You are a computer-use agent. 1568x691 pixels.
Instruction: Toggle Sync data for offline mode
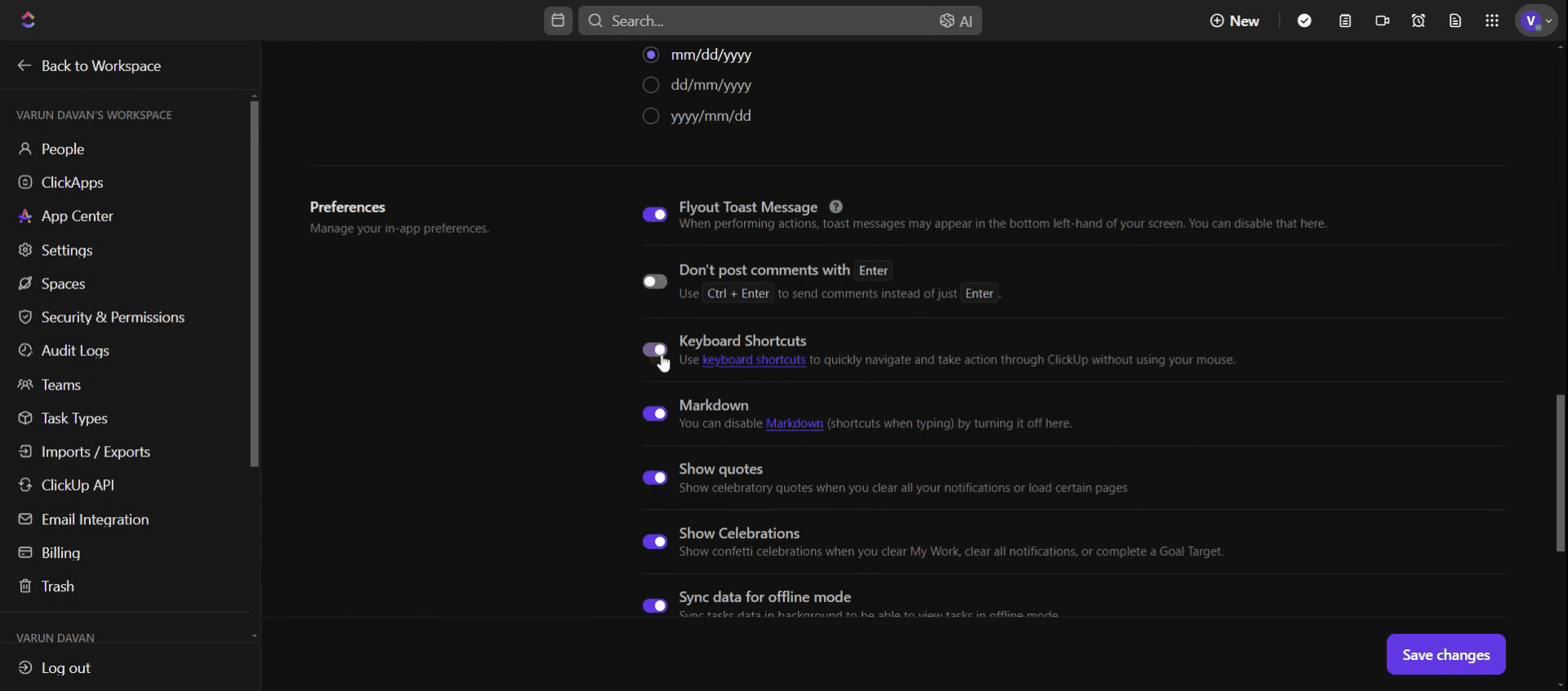tap(655, 605)
